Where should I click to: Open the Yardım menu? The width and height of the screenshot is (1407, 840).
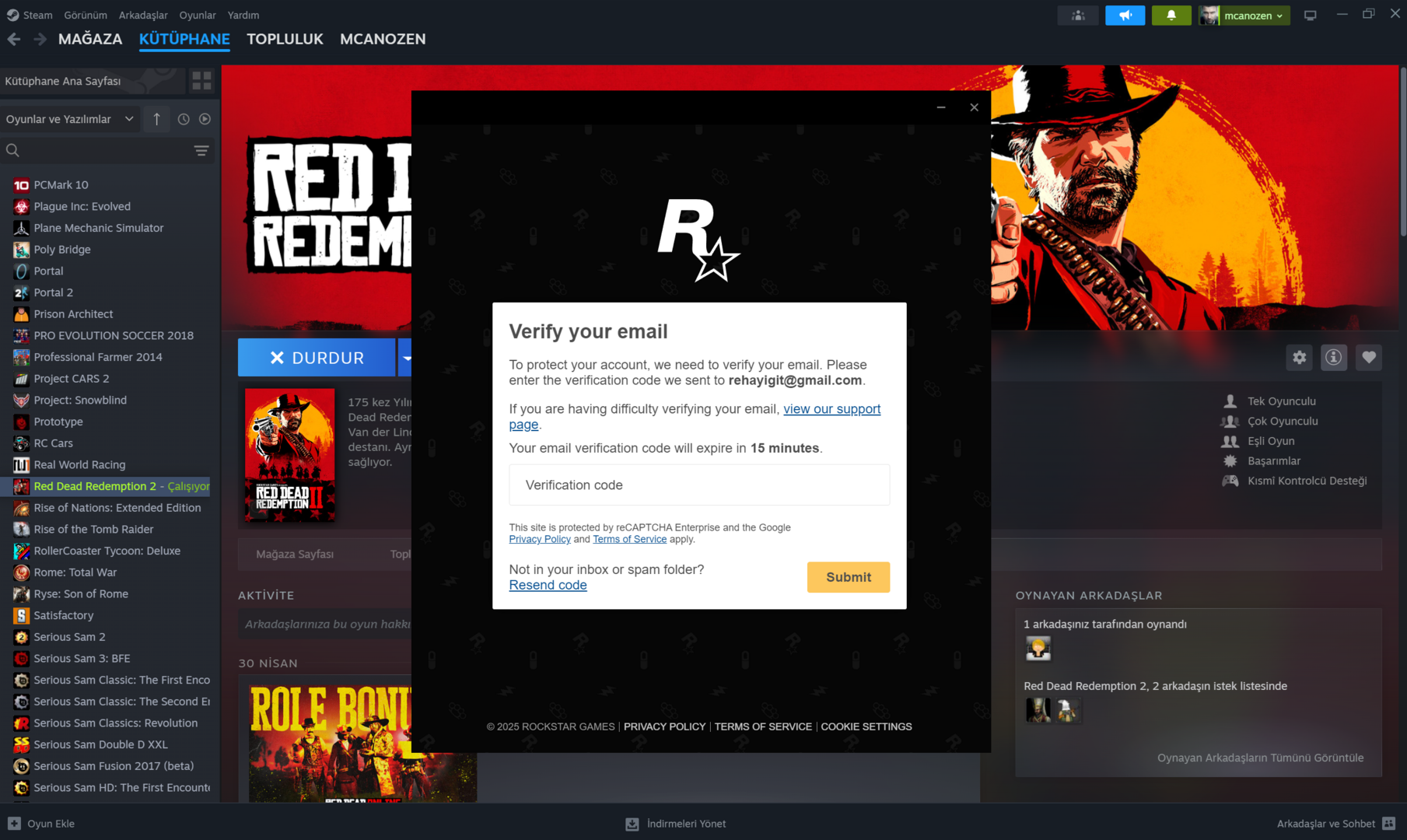pyautogui.click(x=243, y=15)
